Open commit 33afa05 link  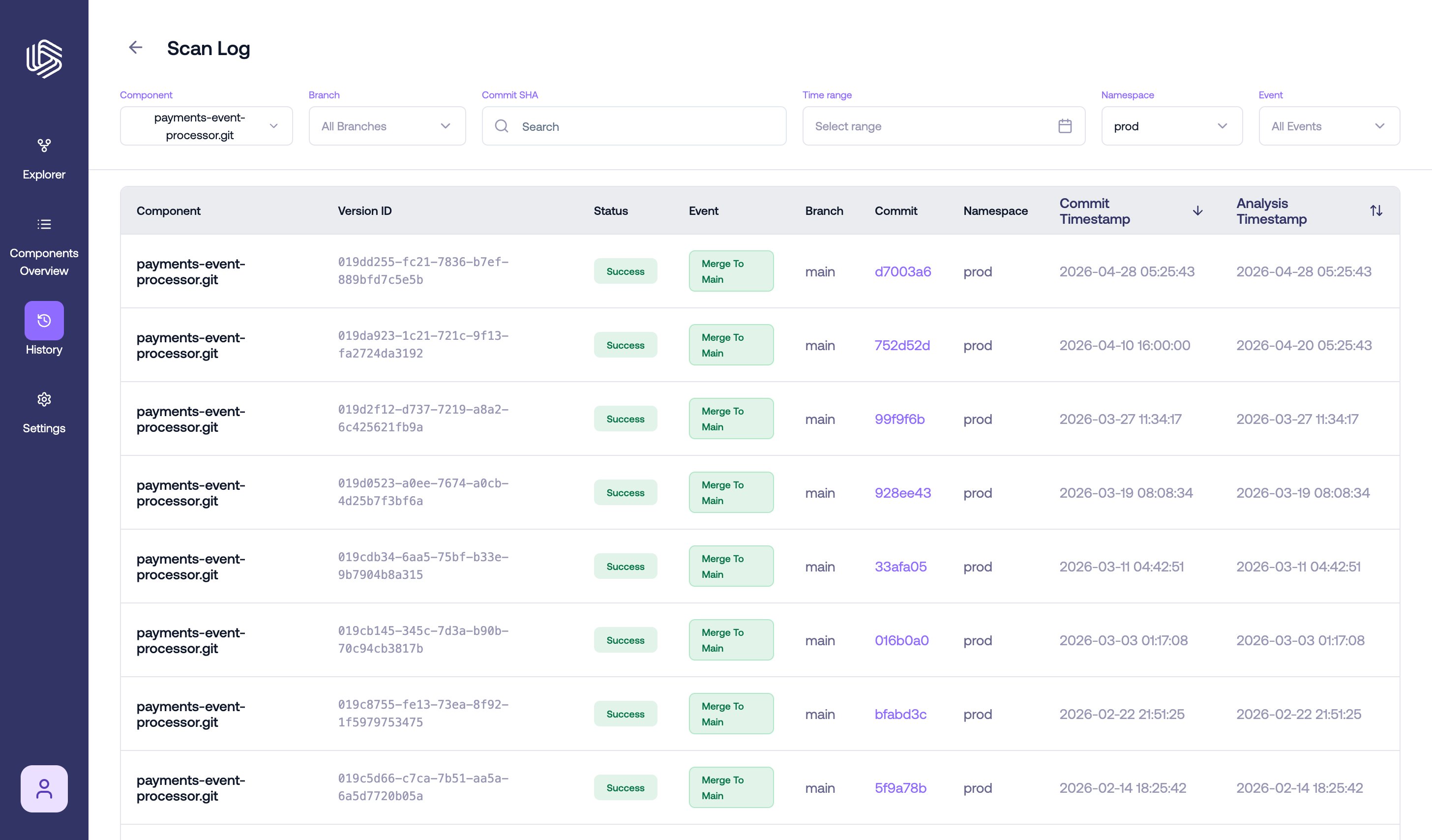[x=900, y=567]
